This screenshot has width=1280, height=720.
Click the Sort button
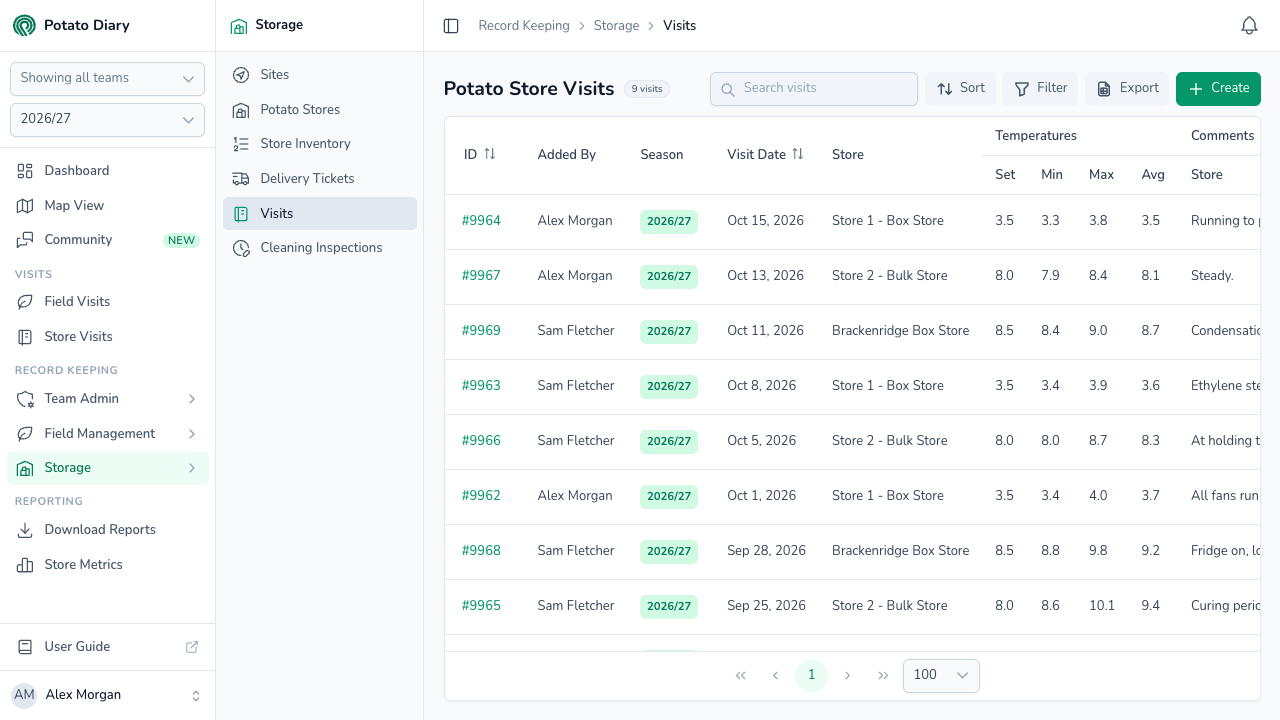(960, 88)
